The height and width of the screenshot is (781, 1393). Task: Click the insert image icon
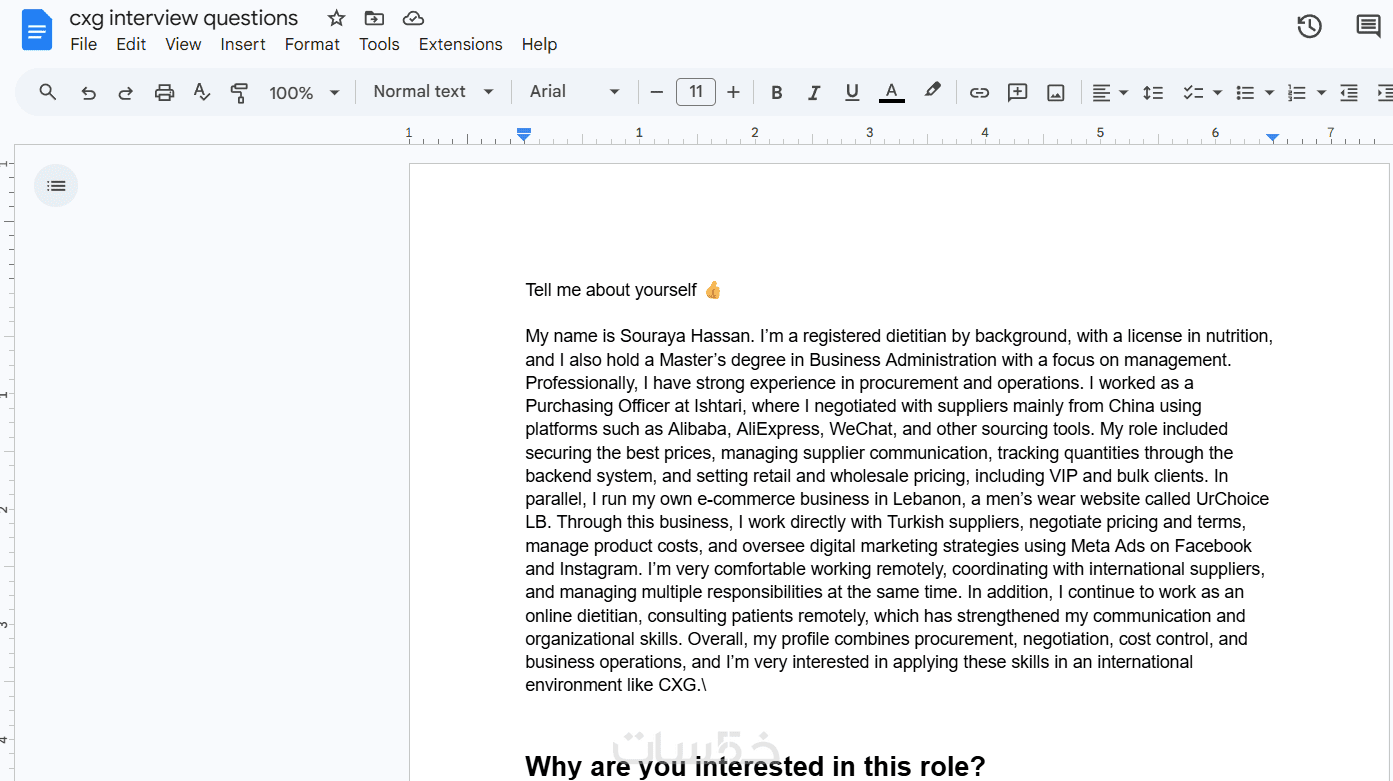(1055, 93)
